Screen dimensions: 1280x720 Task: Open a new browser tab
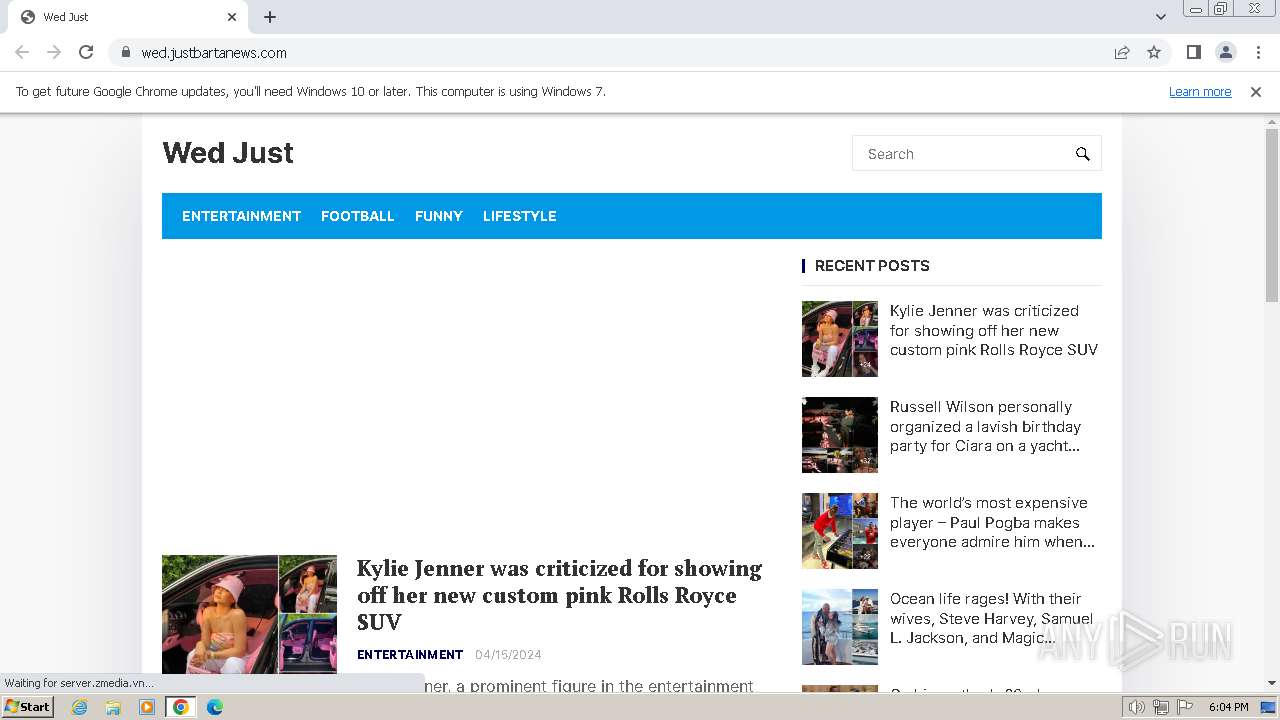pyautogui.click(x=270, y=17)
